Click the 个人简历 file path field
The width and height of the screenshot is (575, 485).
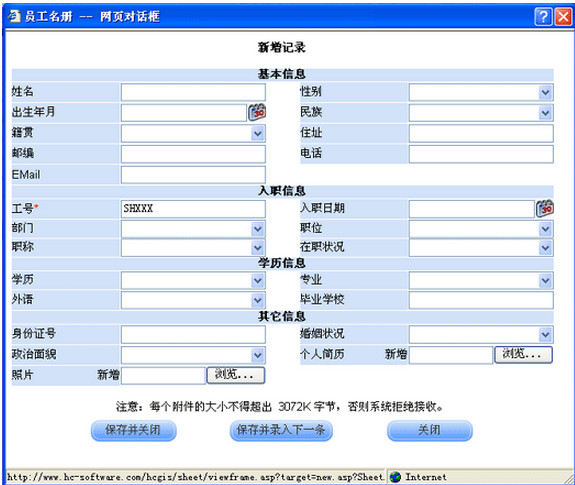click(x=451, y=355)
